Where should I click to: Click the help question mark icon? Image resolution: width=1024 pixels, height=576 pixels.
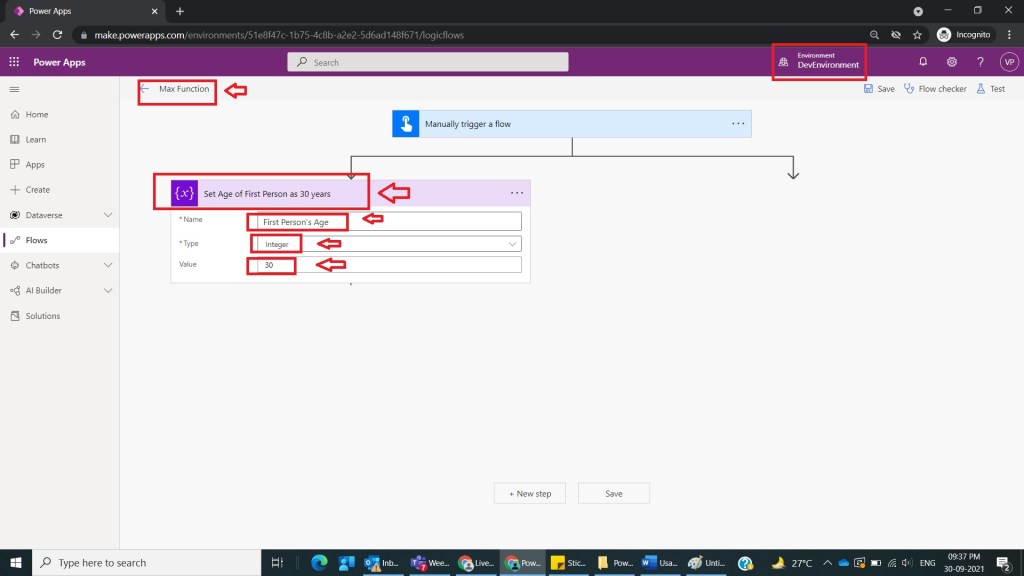[980, 62]
